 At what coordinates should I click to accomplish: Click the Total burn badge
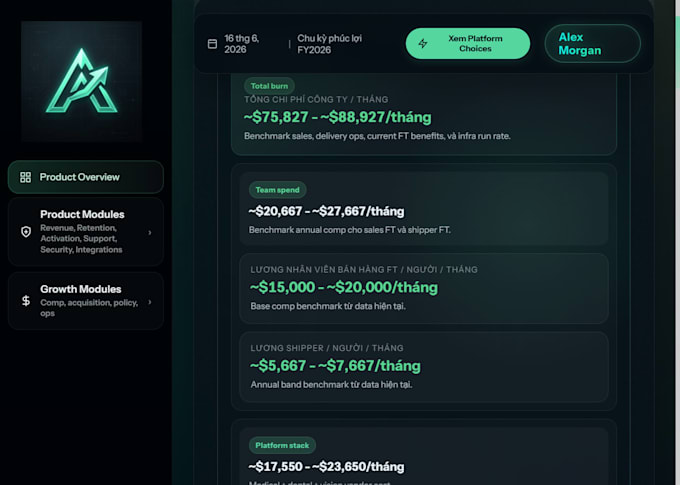pyautogui.click(x=269, y=86)
